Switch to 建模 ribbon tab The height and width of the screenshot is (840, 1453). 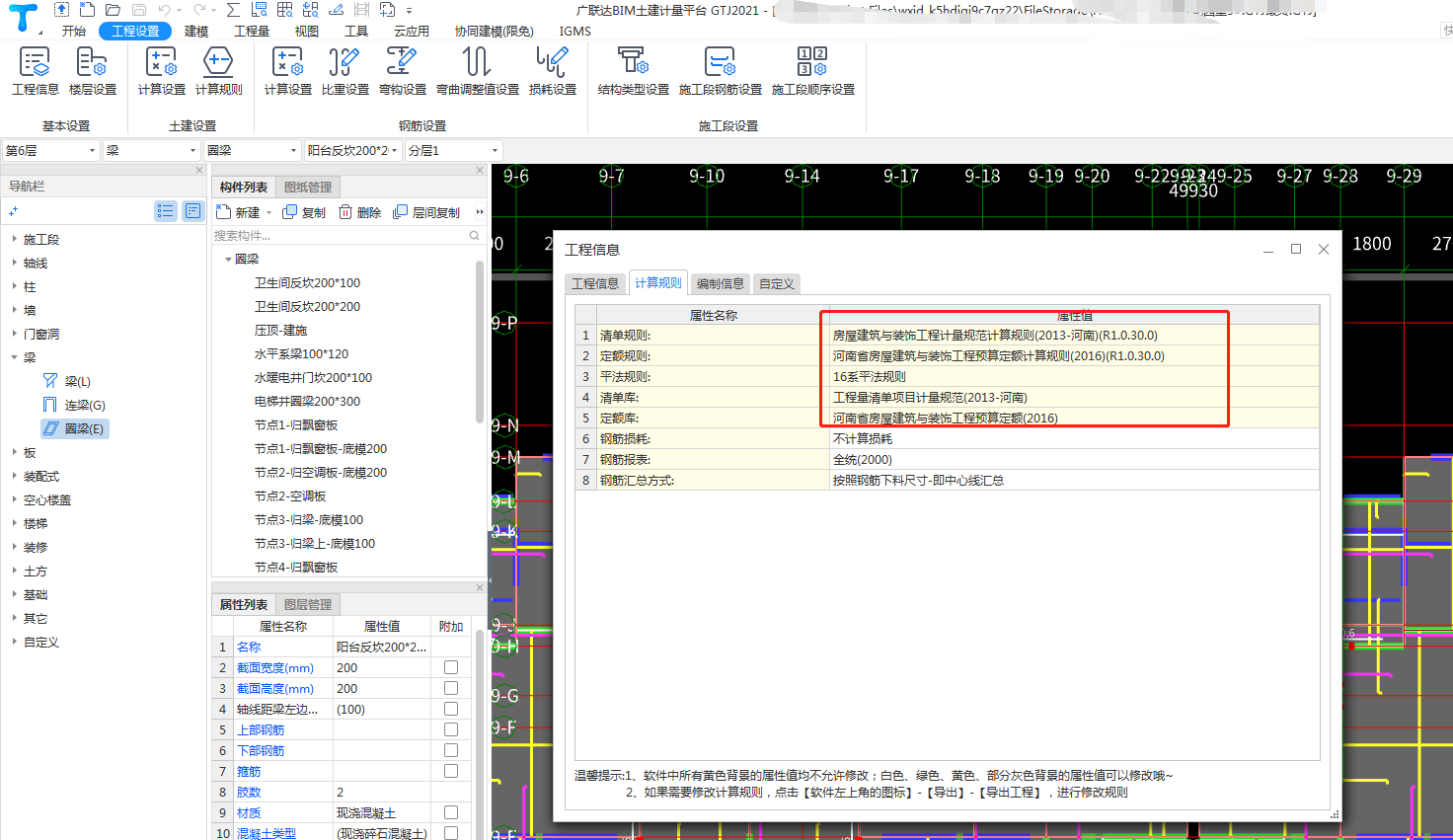pyautogui.click(x=196, y=32)
